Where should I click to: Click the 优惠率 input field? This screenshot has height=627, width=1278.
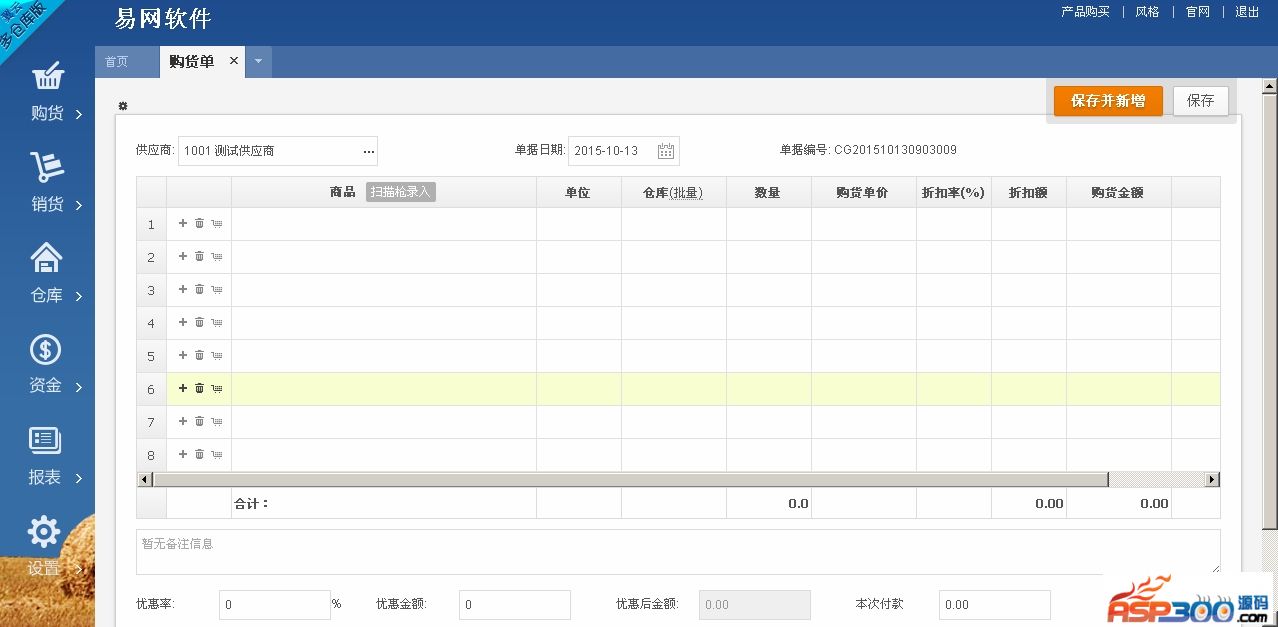pos(274,605)
